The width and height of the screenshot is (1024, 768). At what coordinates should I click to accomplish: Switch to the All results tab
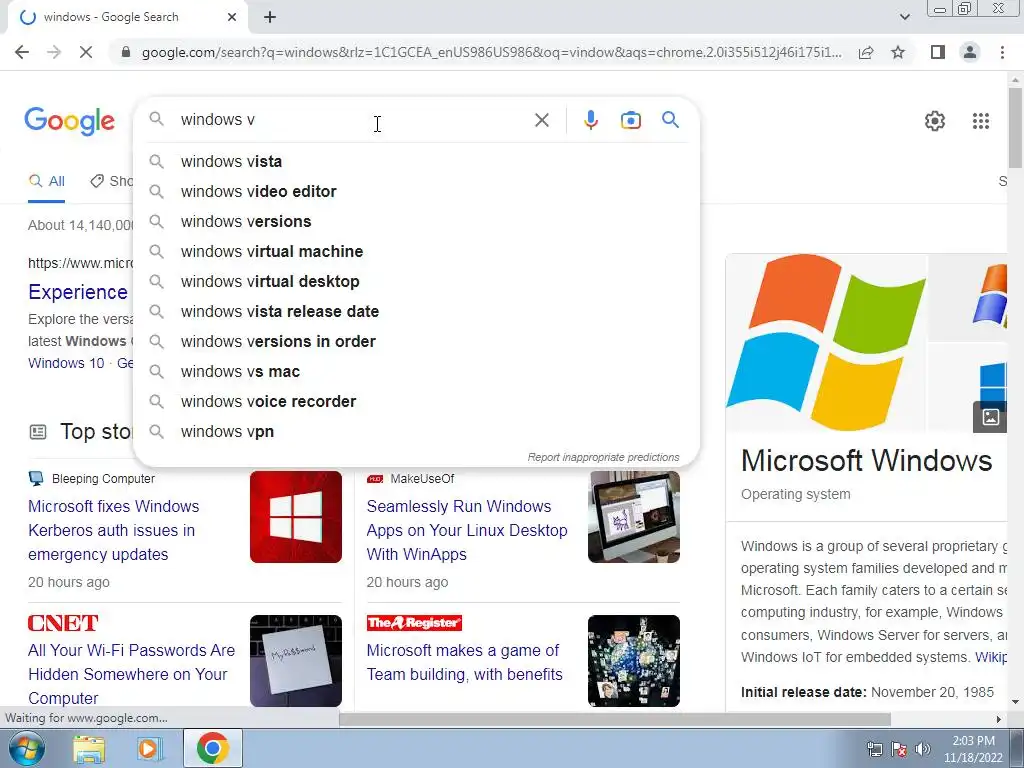click(46, 181)
